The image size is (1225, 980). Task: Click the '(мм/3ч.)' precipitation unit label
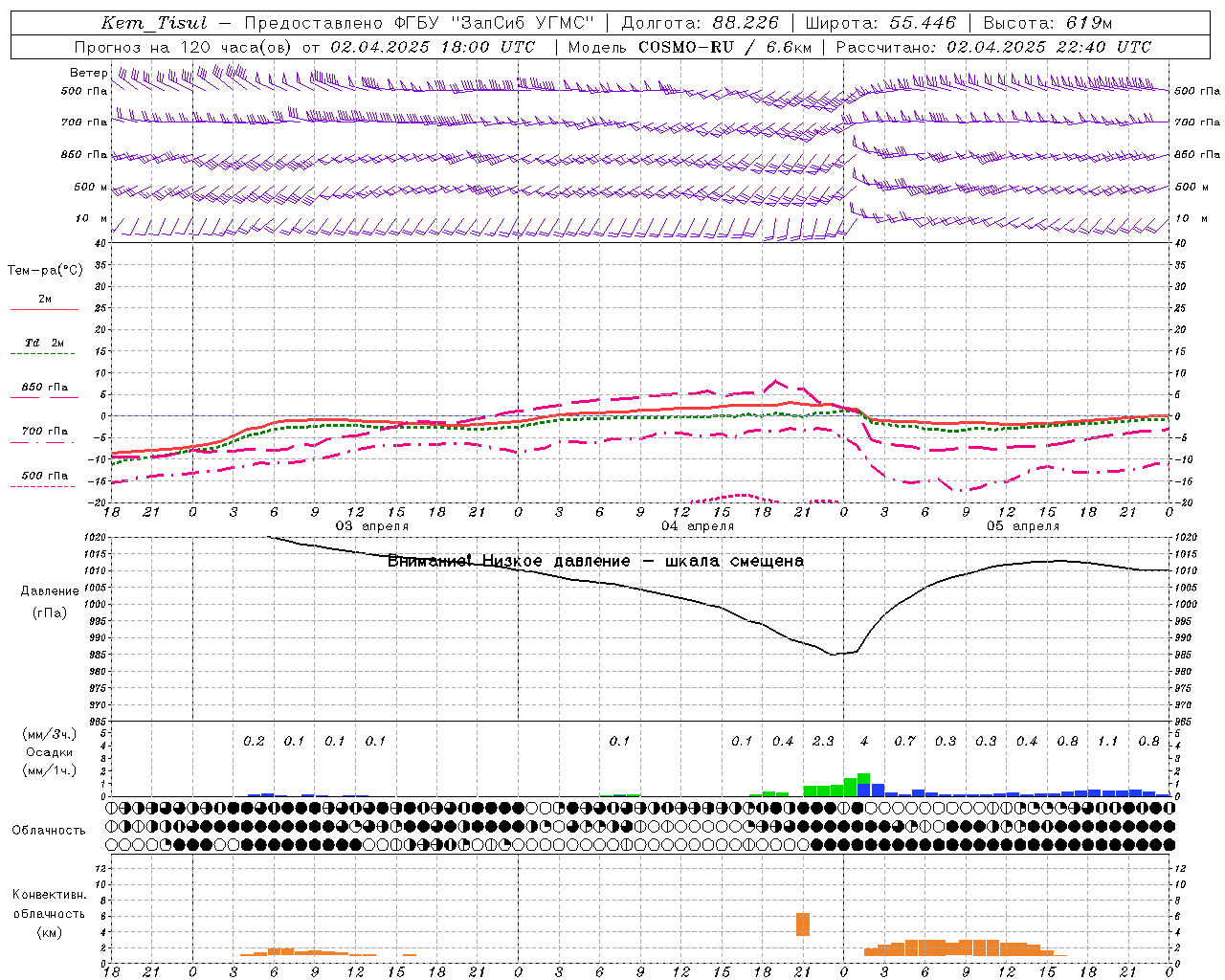tap(50, 734)
